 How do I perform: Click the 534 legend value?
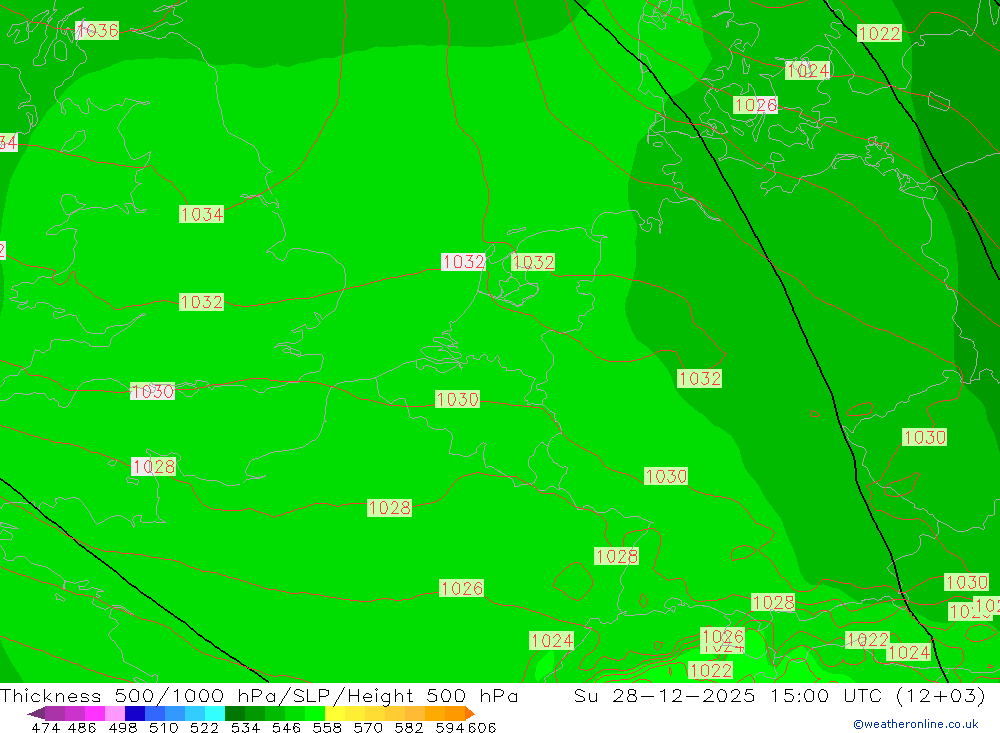pyautogui.click(x=246, y=727)
